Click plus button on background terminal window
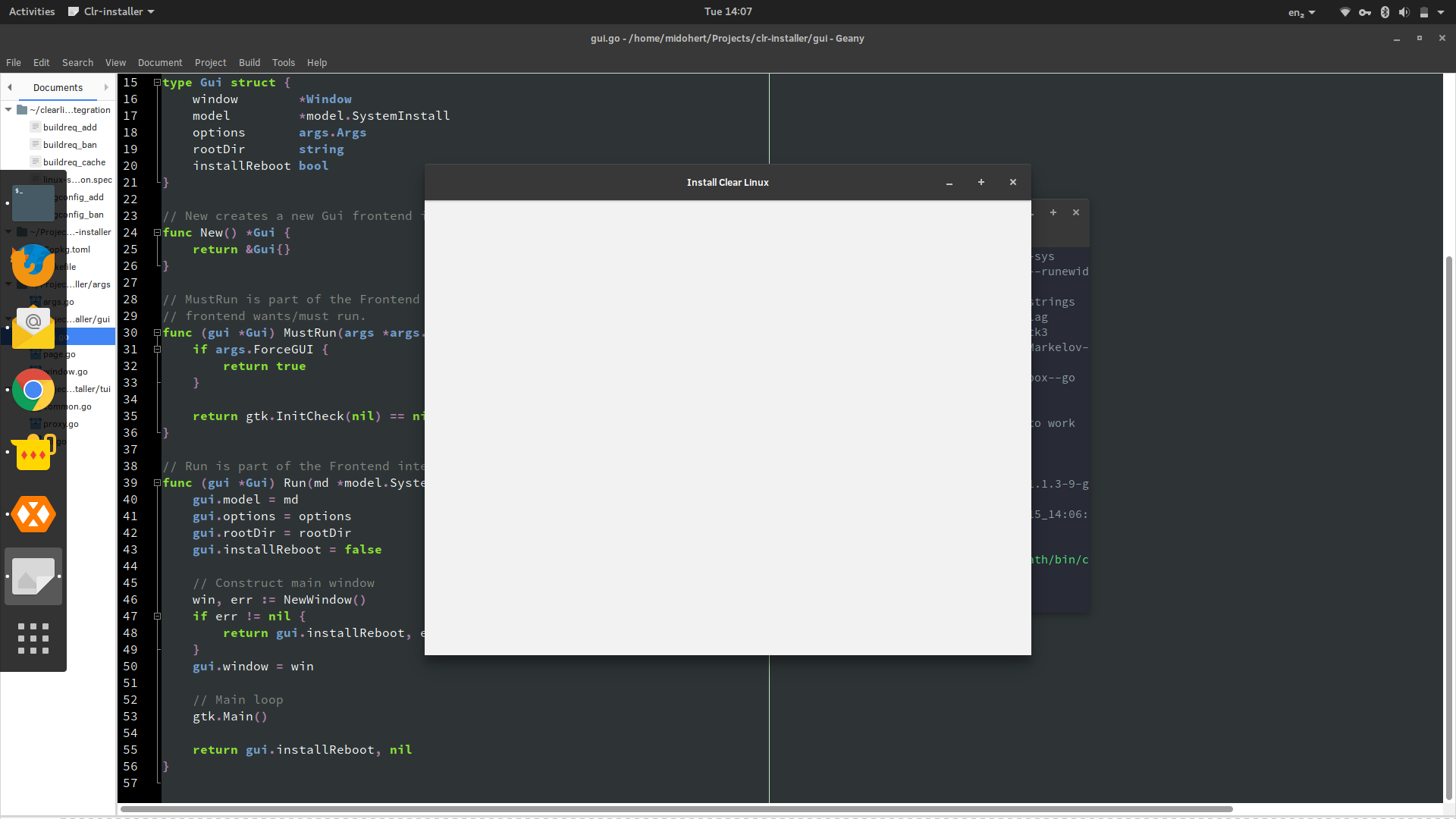 [x=1053, y=212]
